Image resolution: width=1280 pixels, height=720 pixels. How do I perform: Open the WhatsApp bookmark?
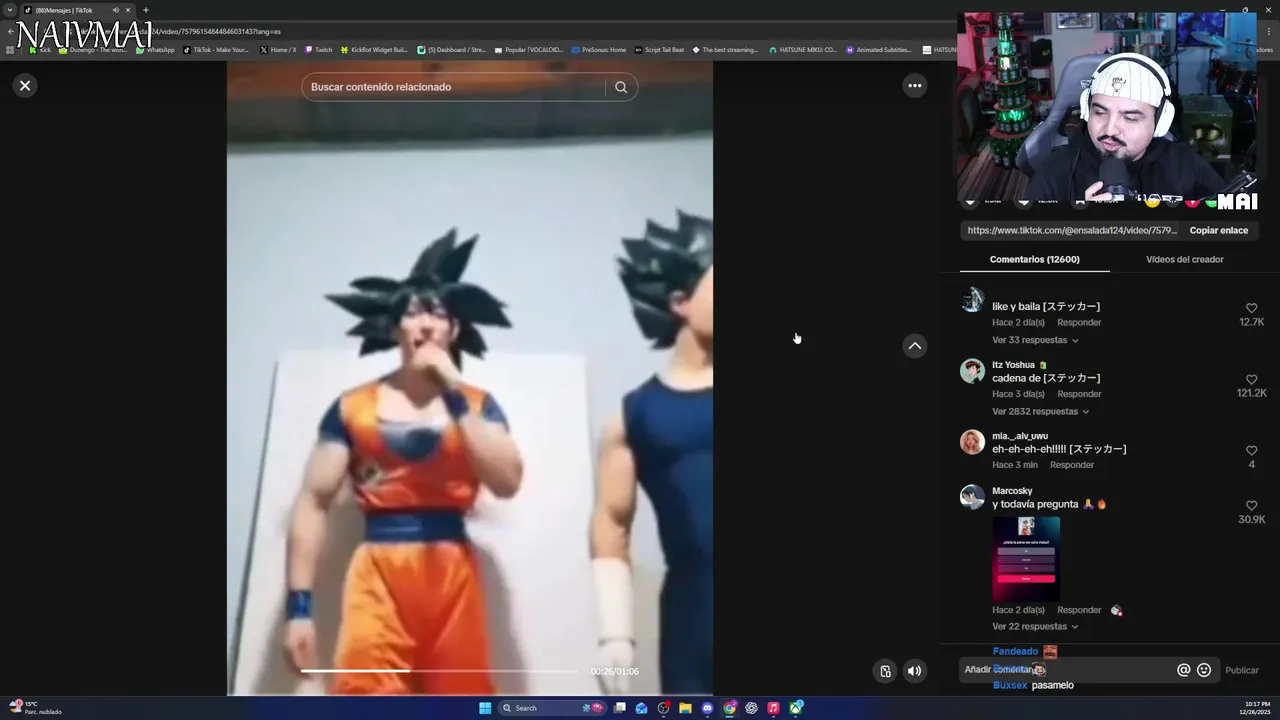coord(155,49)
